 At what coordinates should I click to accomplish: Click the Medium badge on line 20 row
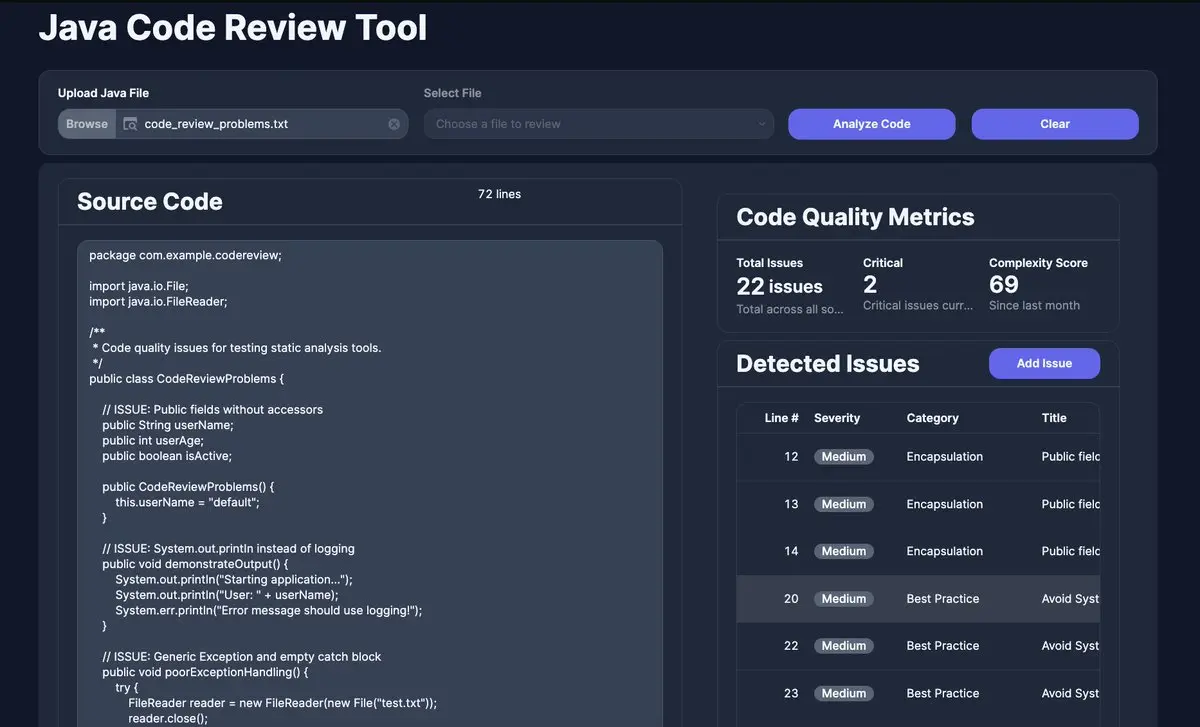(843, 599)
